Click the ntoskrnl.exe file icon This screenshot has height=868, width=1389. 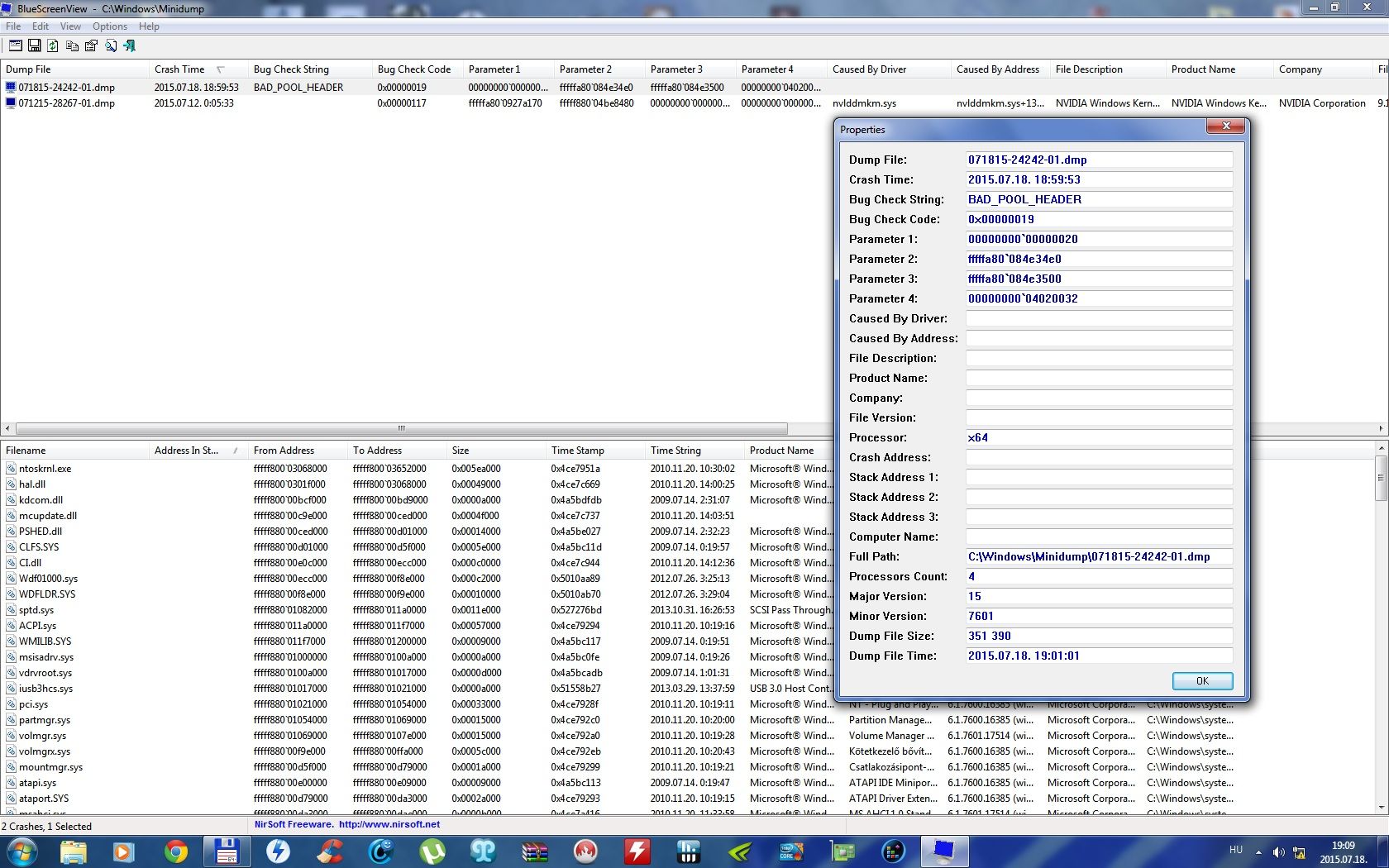pyautogui.click(x=12, y=469)
